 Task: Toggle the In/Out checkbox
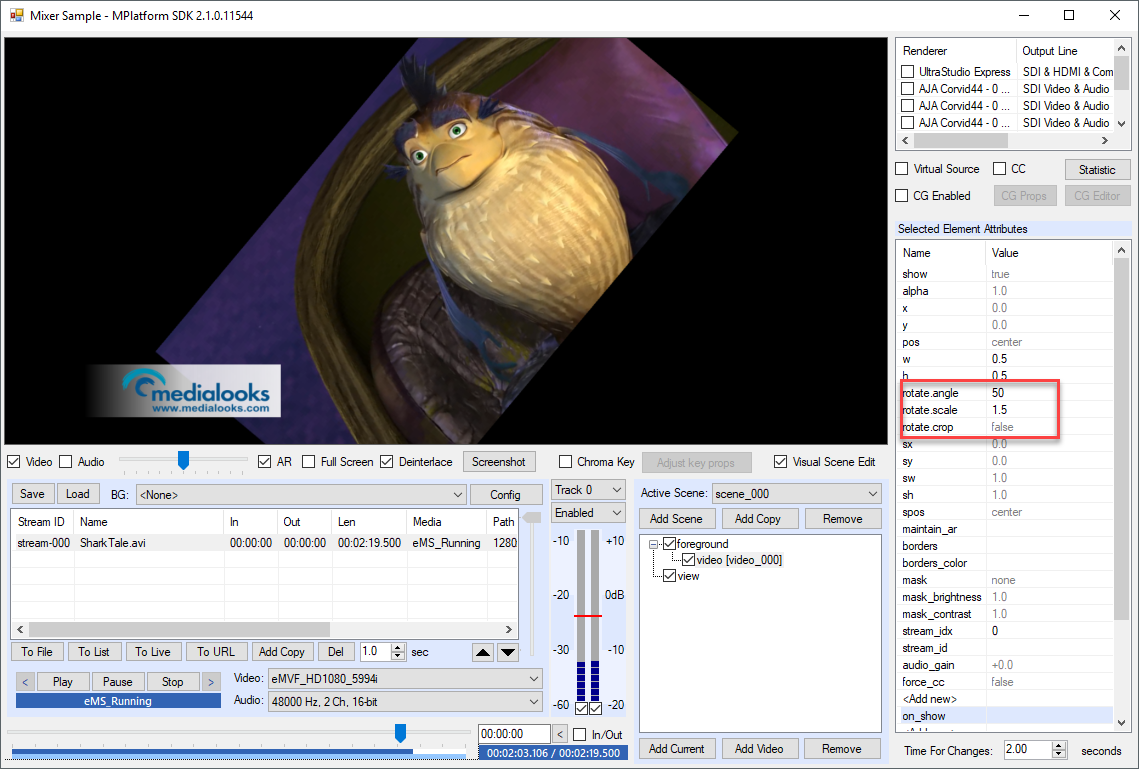[580, 734]
